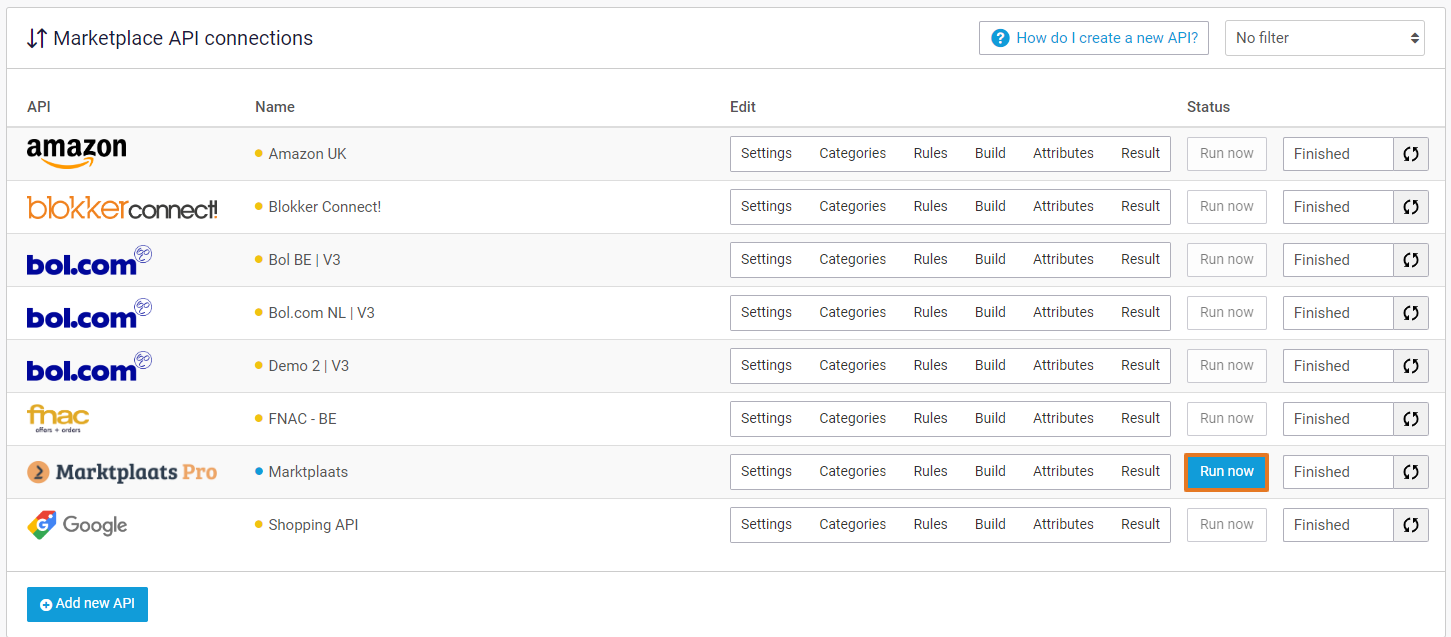Open Rules for Marktplaats connection
This screenshot has width=1451, height=637.
pos(930,472)
